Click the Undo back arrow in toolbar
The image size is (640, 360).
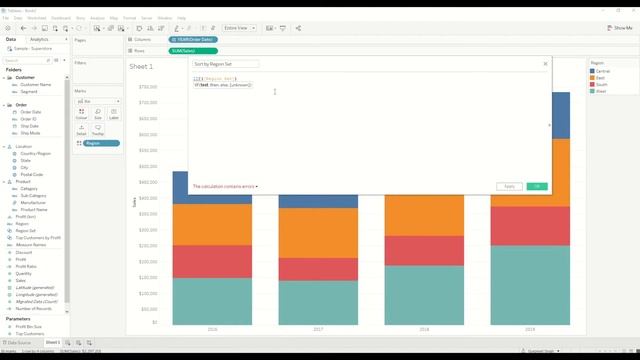(23, 28)
